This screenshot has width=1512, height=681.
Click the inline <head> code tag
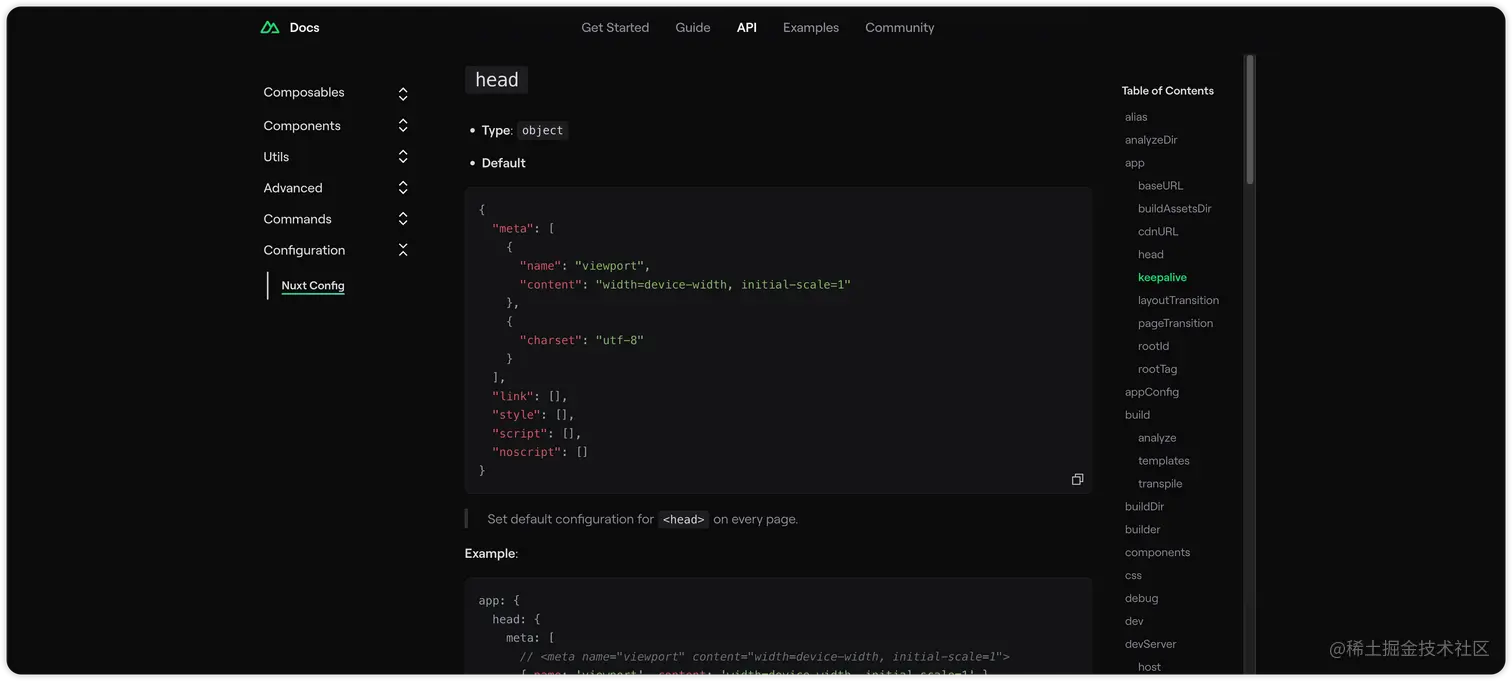pyautogui.click(x=684, y=520)
